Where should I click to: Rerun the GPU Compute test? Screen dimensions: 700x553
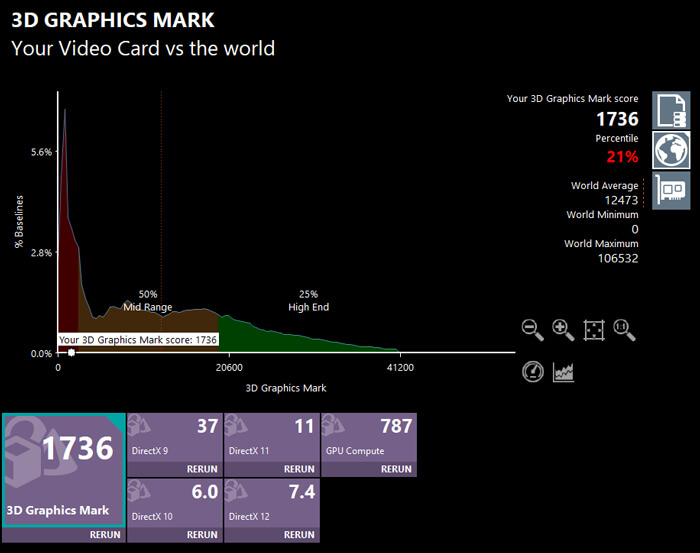pos(395,468)
